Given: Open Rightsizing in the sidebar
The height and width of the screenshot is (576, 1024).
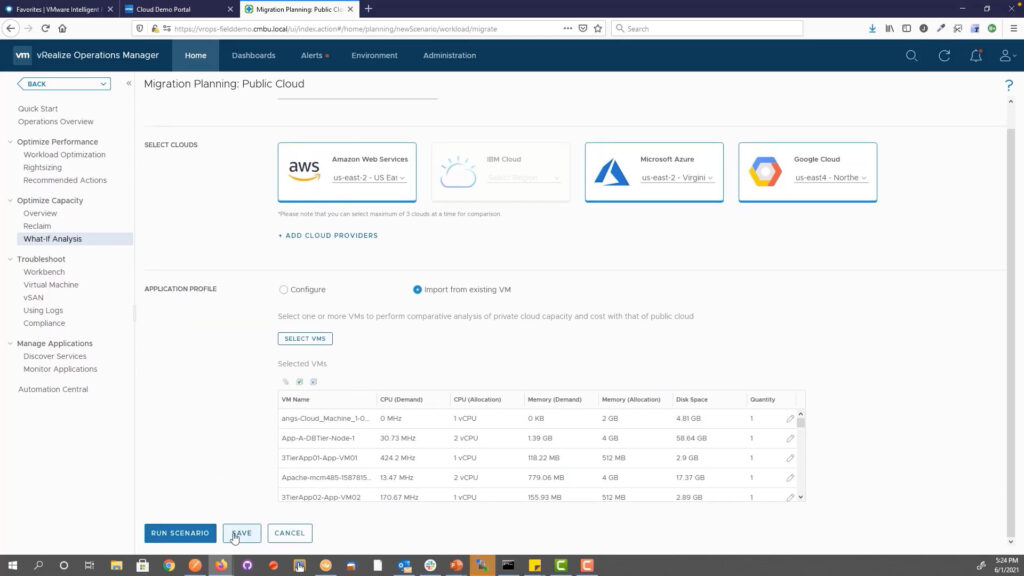Looking at the screenshot, I should [42, 168].
